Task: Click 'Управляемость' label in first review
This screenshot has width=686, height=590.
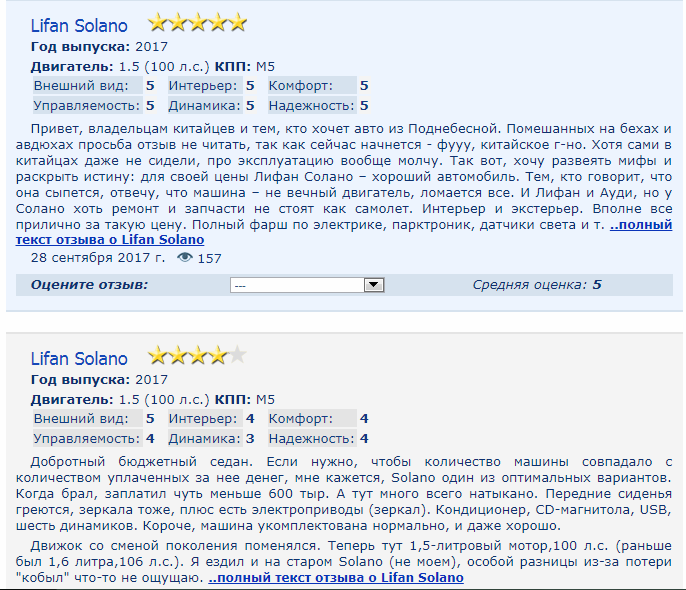Action: click(x=87, y=105)
